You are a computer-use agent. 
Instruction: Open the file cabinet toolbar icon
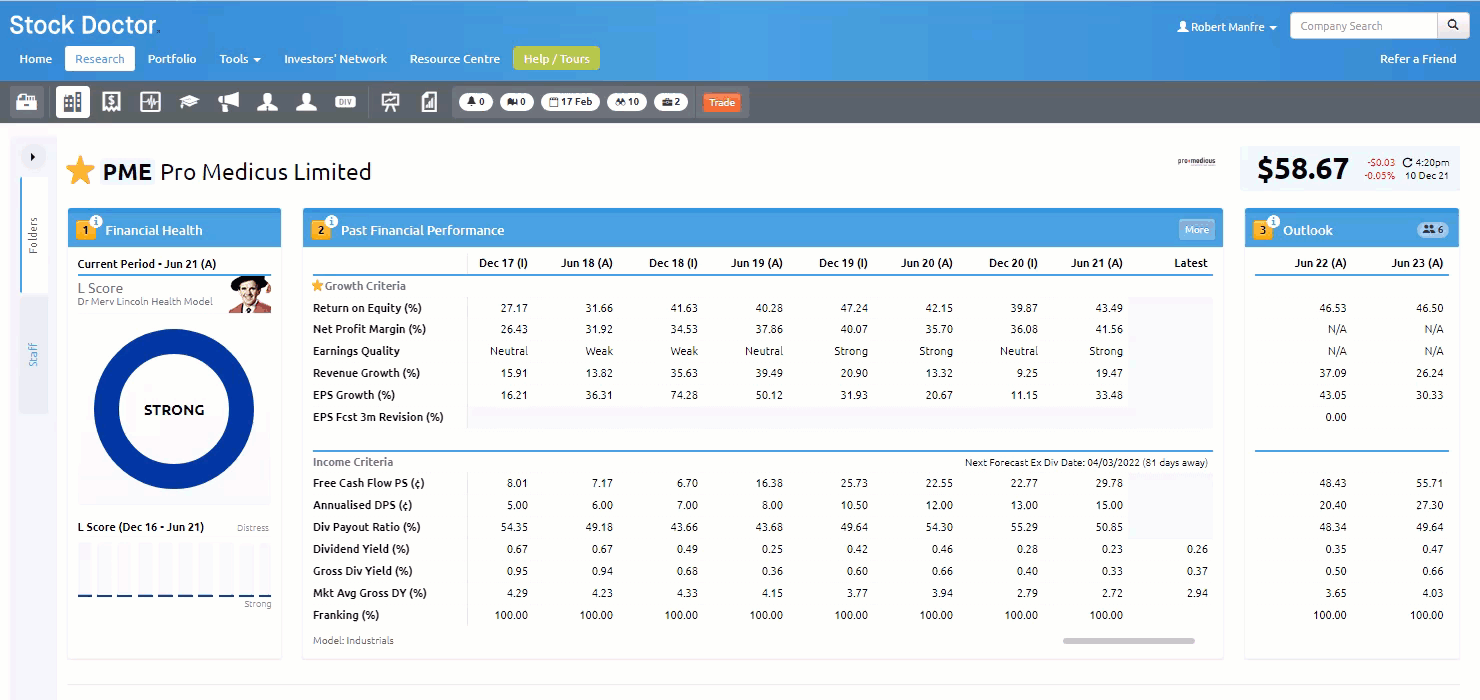coord(27,102)
